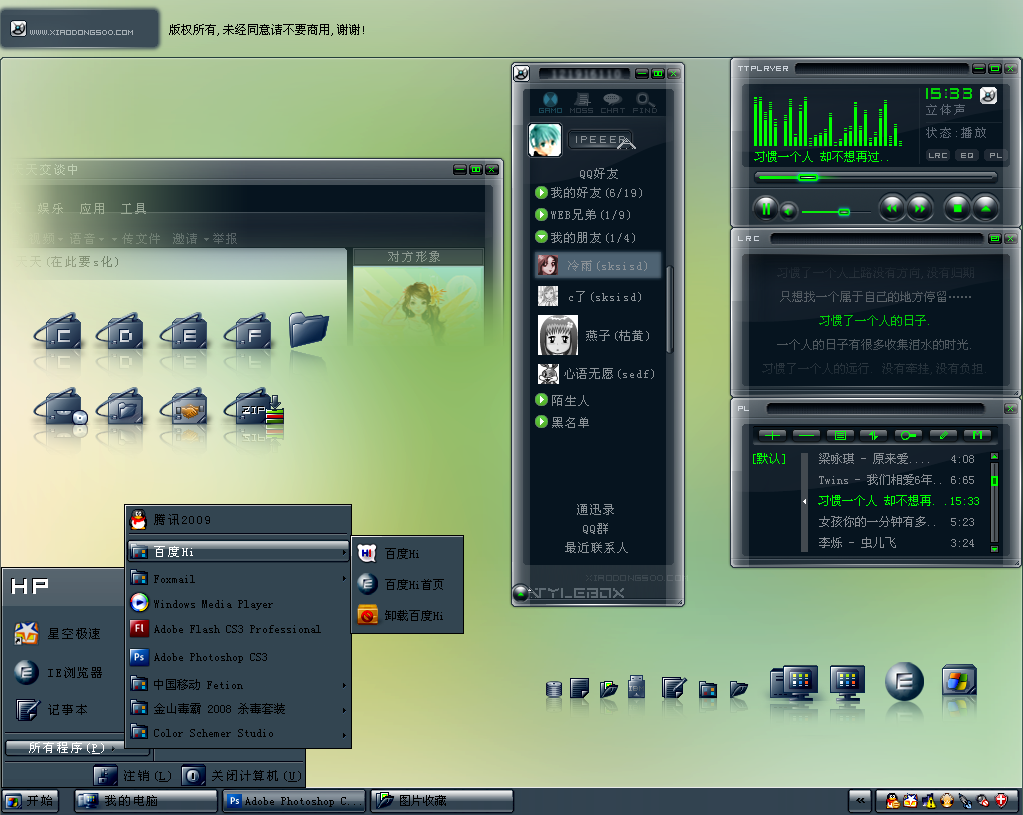
Task: Open the F drive icon
Action: coord(248,332)
